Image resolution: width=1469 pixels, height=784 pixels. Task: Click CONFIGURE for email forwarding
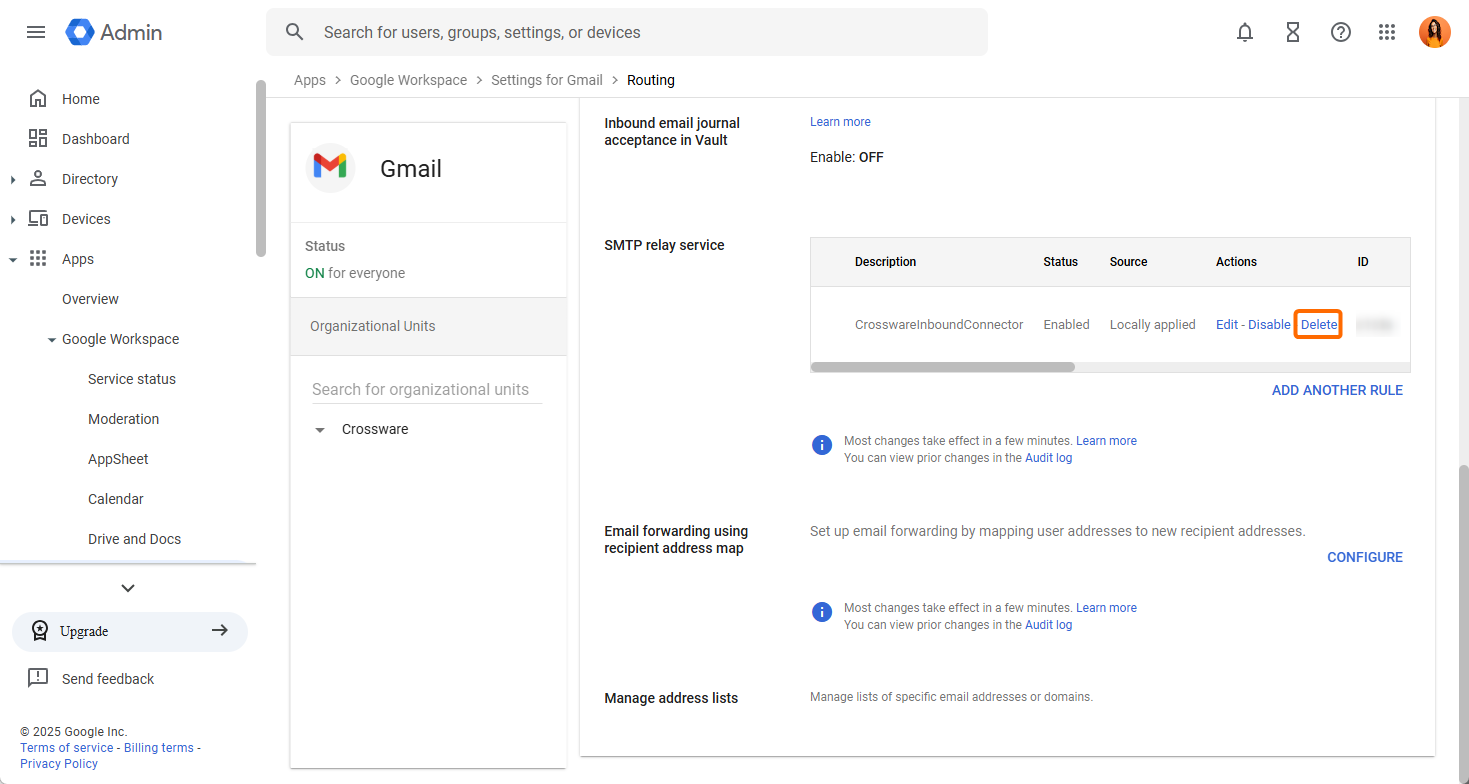(x=1364, y=557)
